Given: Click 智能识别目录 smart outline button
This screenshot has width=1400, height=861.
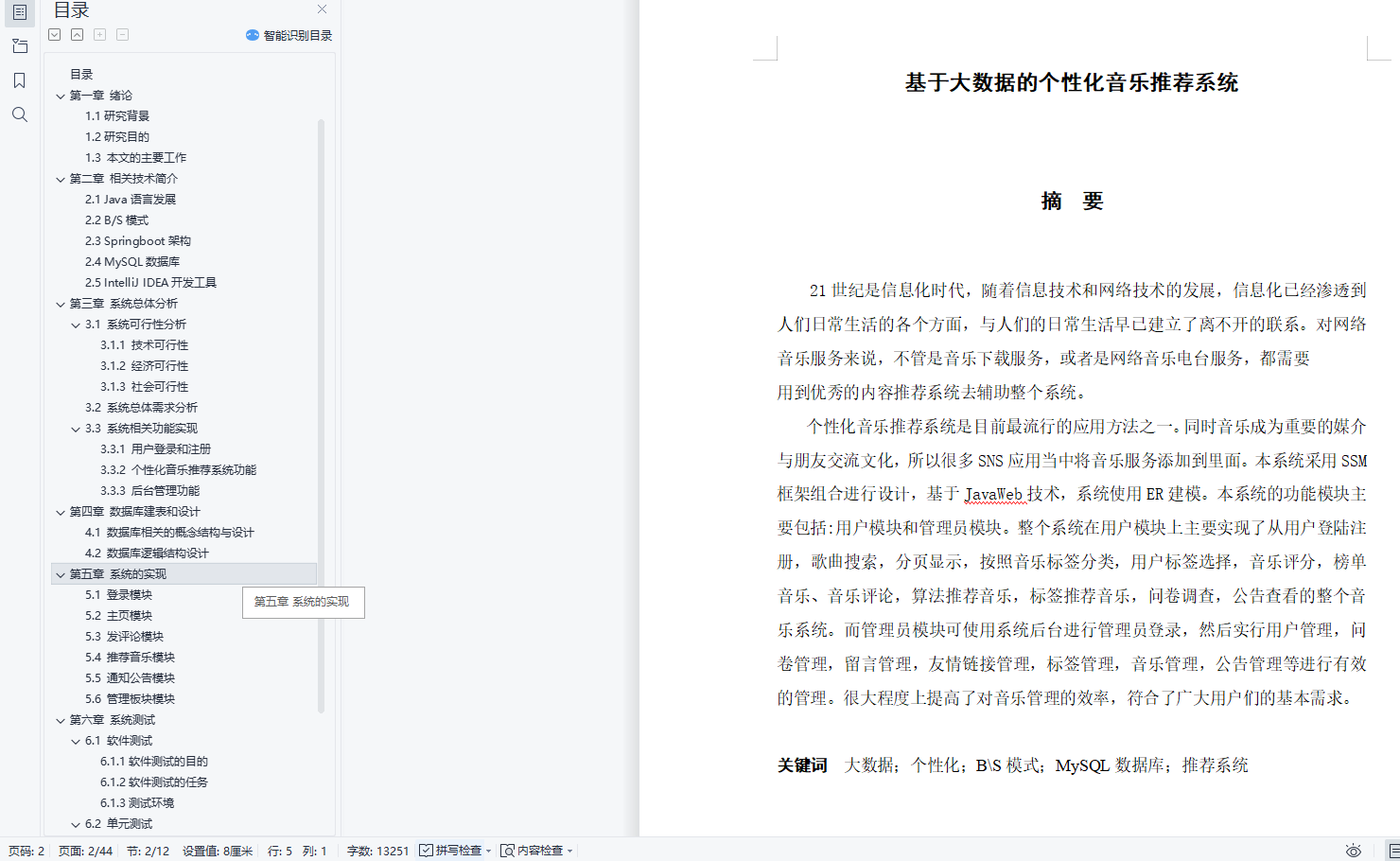Looking at the screenshot, I should click(289, 35).
